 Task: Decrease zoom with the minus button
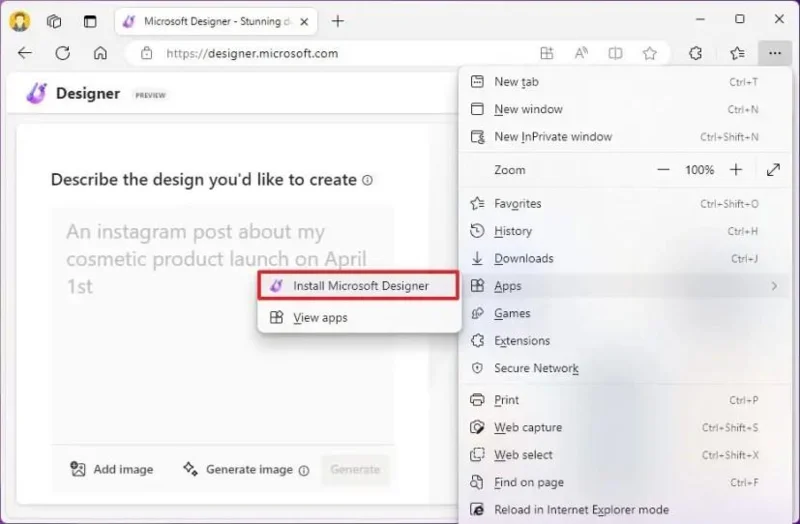point(663,170)
